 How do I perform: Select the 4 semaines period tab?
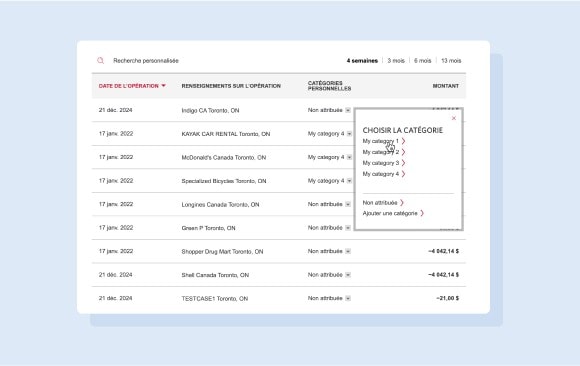click(x=362, y=60)
